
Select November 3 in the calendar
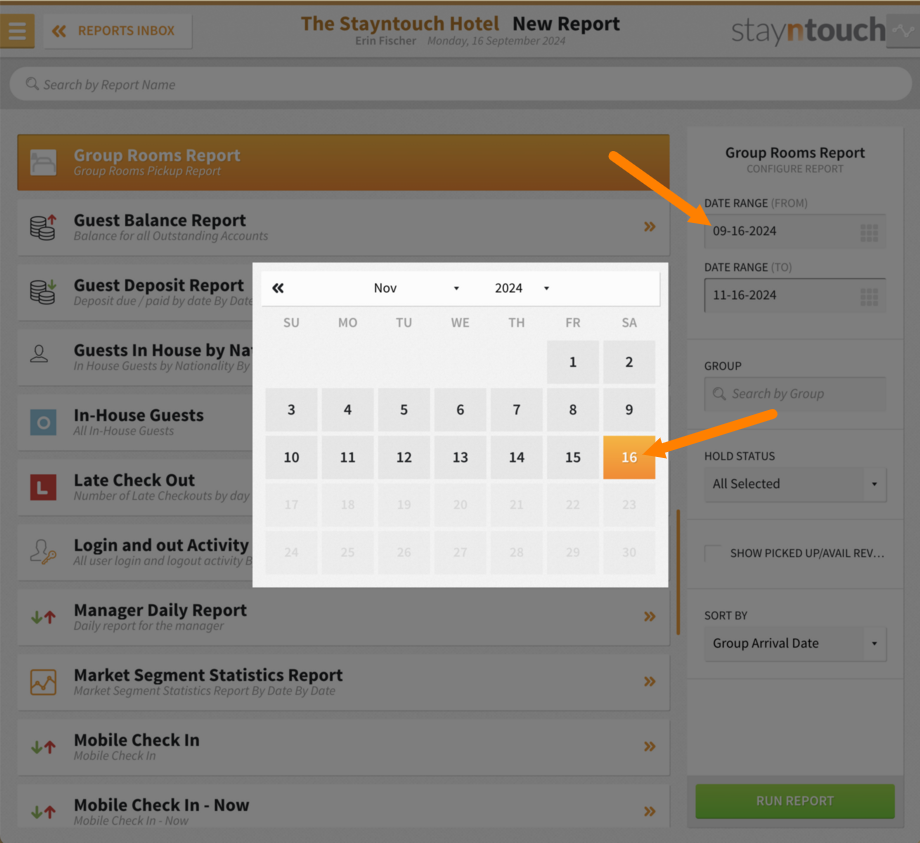[x=291, y=409]
